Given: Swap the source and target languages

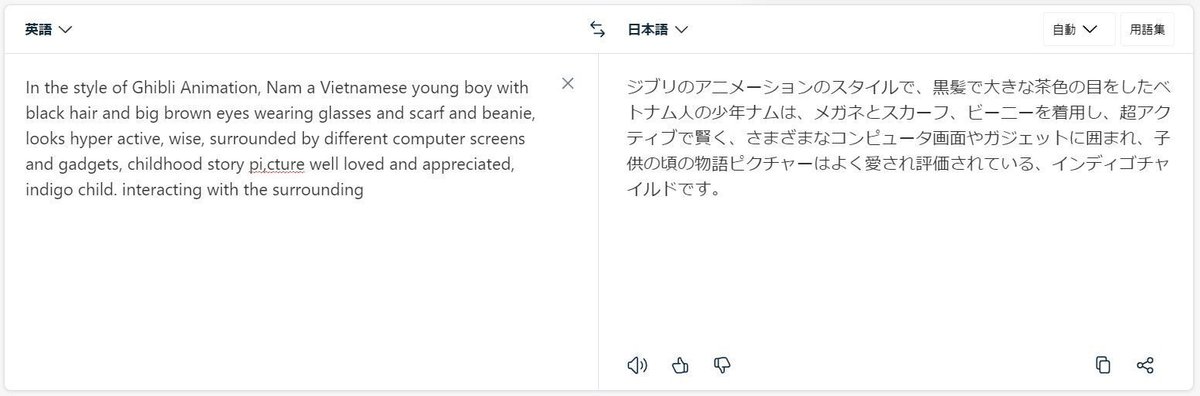Looking at the screenshot, I should (x=597, y=29).
